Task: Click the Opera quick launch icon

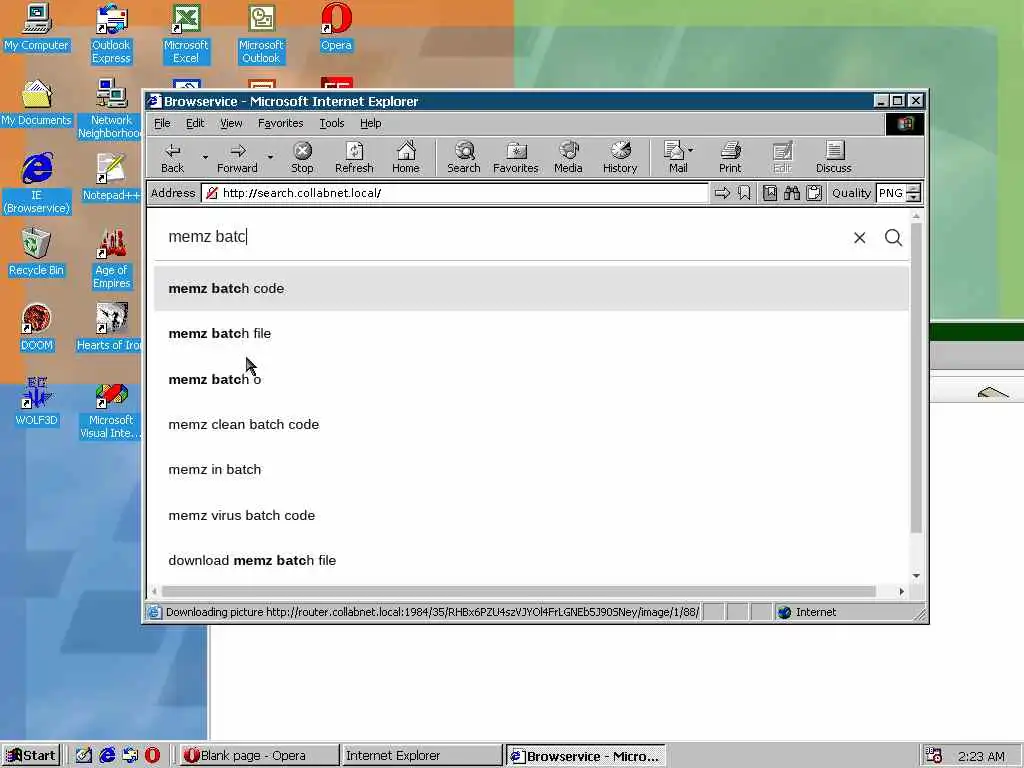Action: click(152, 756)
